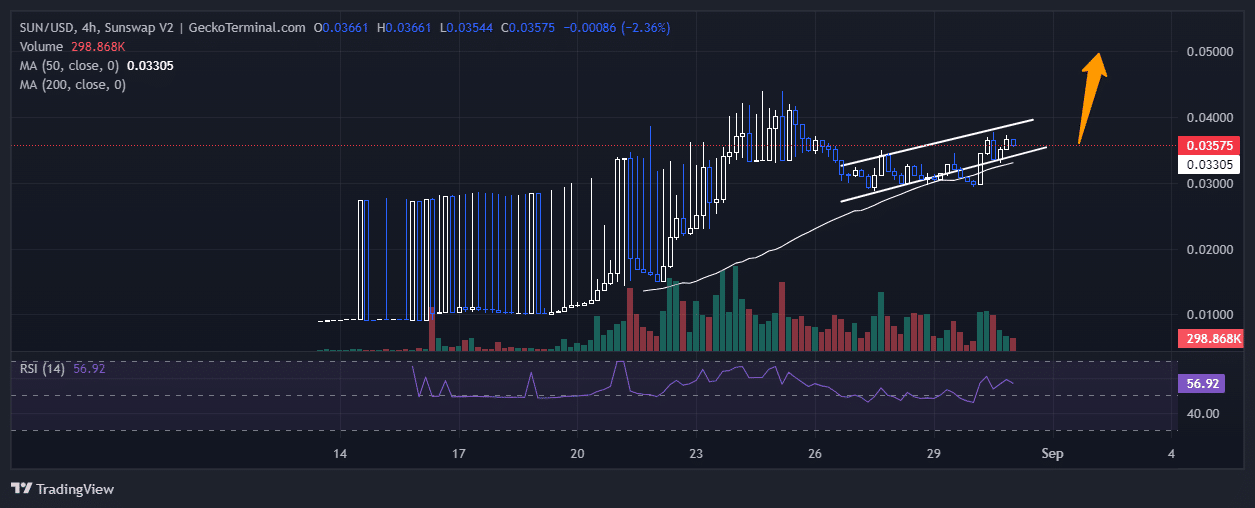Select the MA 50 indicator legend
The image size is (1255, 508).
pos(97,66)
